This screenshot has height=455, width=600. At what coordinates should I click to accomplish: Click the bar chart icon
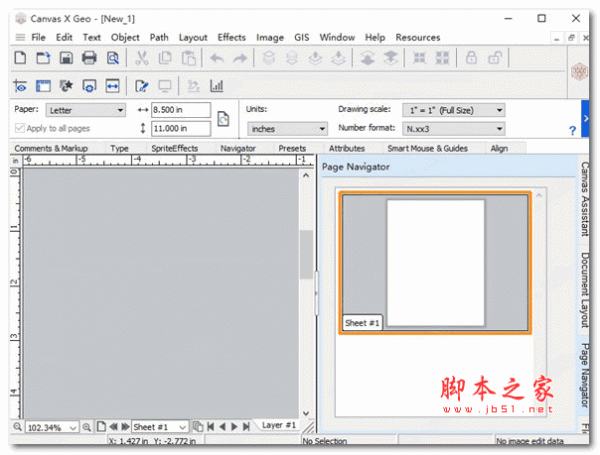tap(217, 86)
